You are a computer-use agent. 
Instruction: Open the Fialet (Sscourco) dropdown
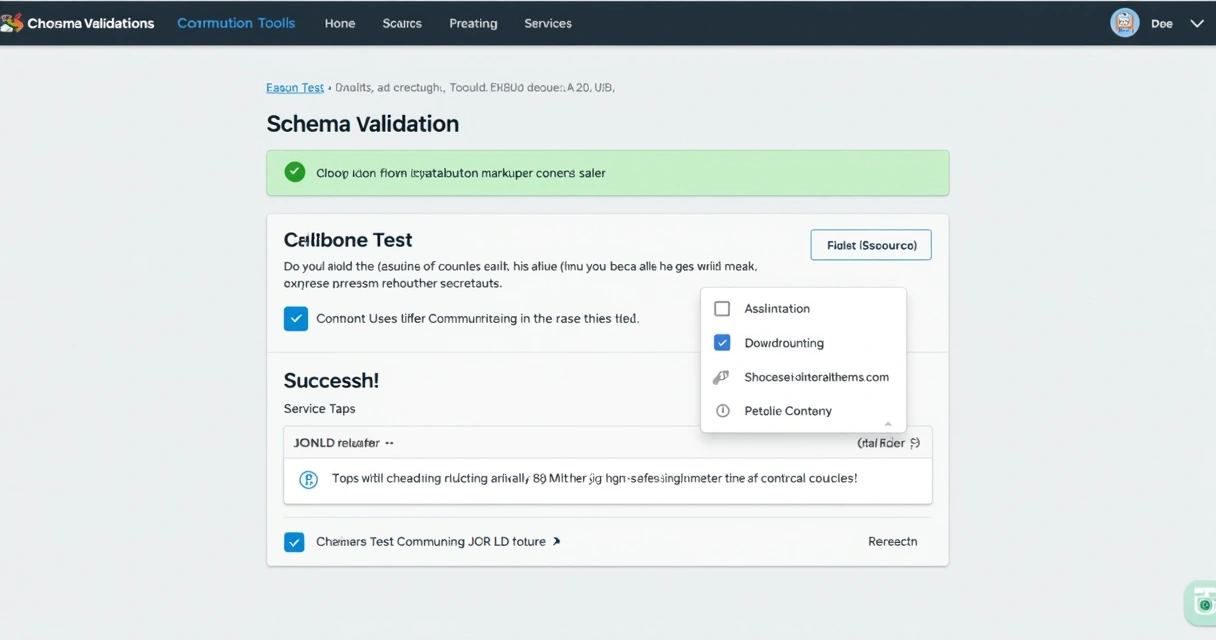(x=870, y=245)
